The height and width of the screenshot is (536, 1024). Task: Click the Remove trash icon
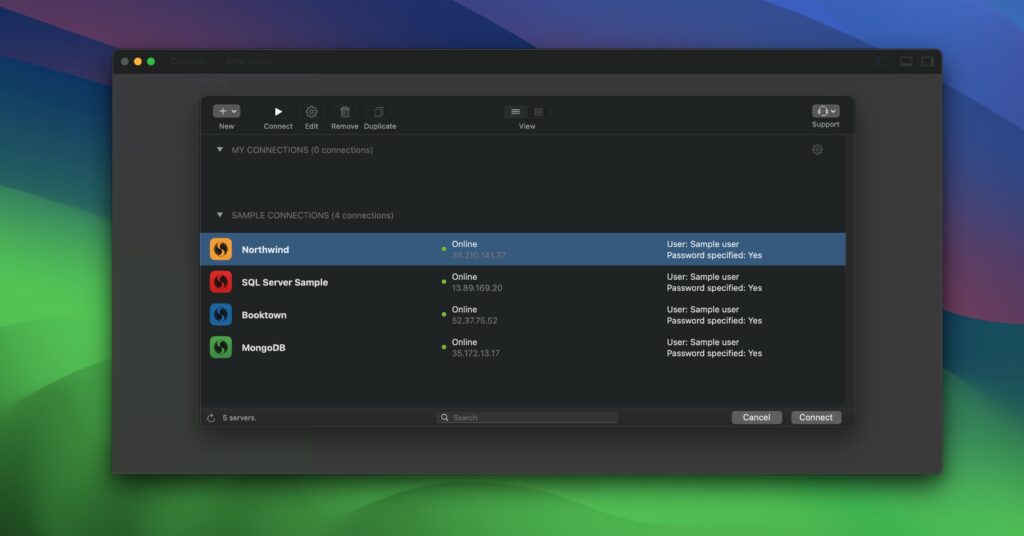pos(345,112)
